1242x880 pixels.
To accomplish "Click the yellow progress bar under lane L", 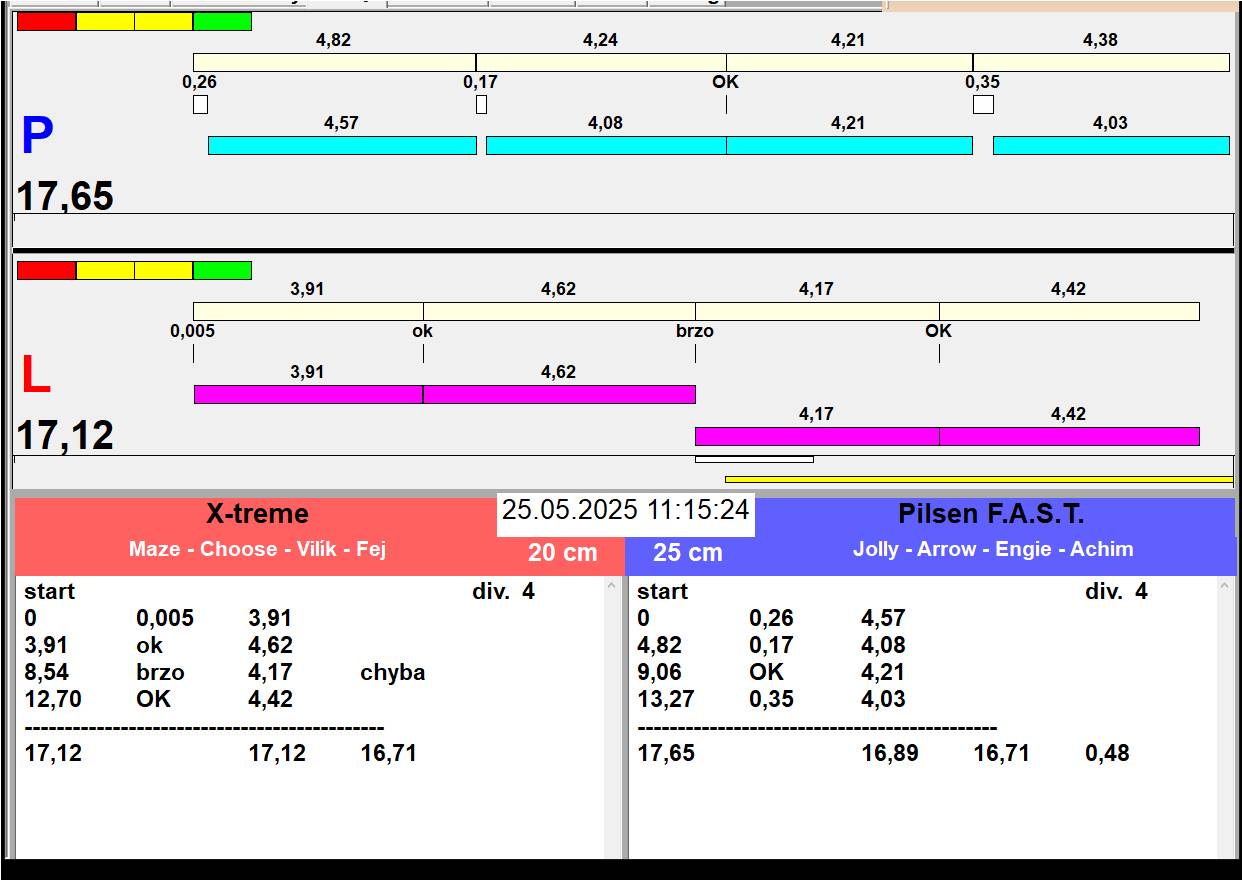I will tap(978, 479).
